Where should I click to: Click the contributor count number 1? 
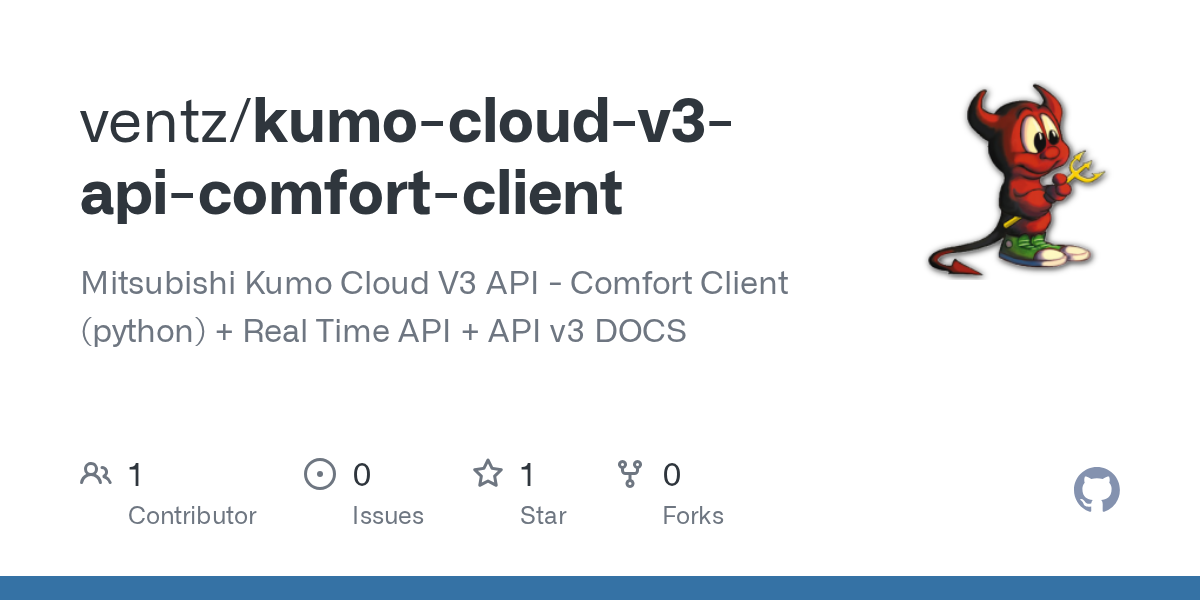coord(137,475)
